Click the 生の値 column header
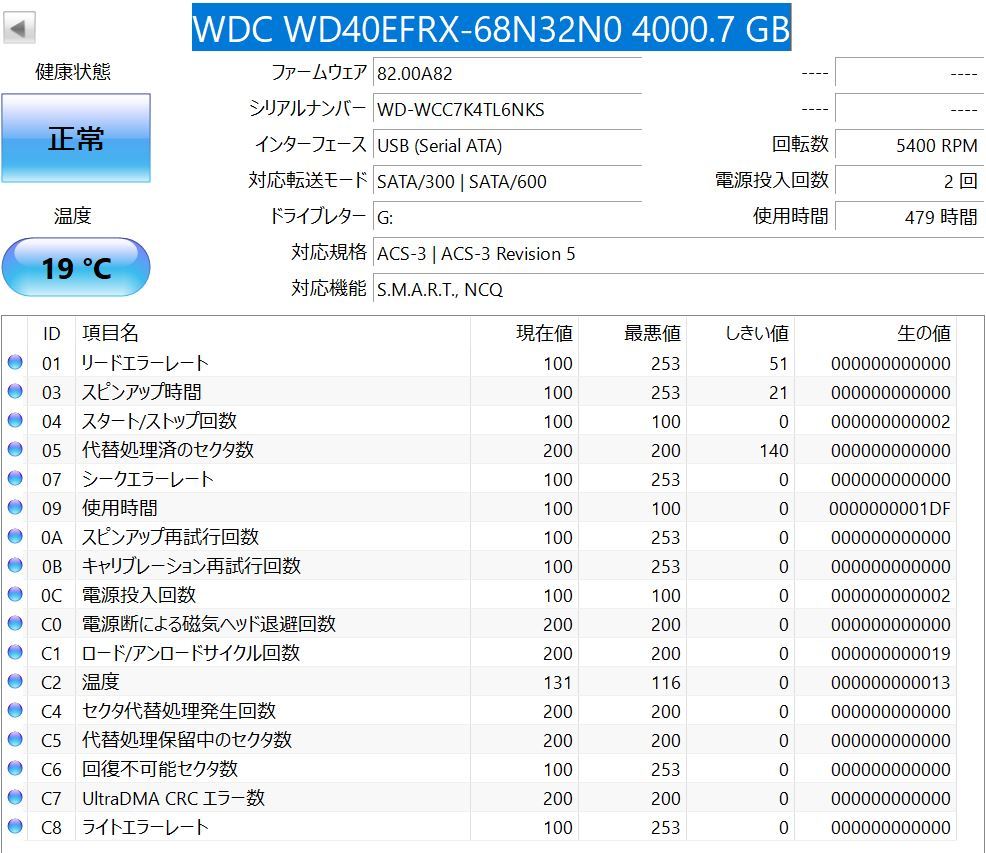 point(875,333)
